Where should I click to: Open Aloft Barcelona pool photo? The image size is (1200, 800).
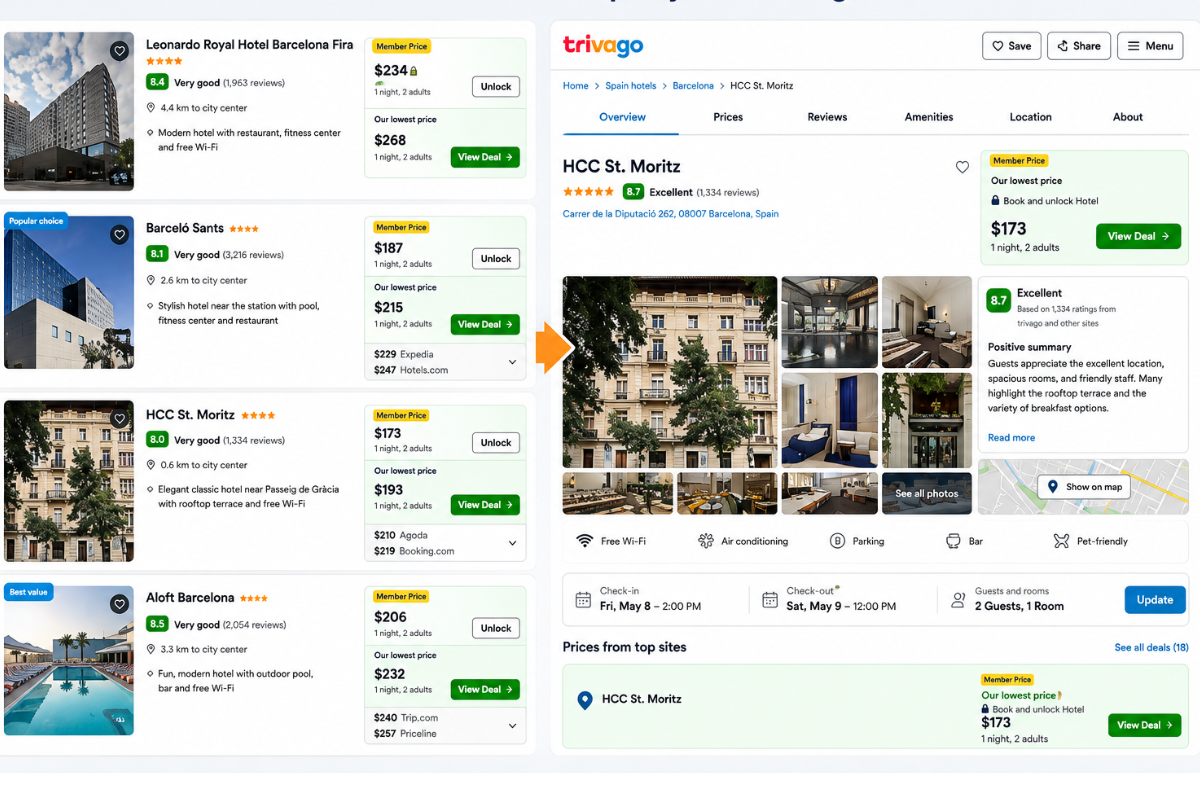[x=69, y=660]
